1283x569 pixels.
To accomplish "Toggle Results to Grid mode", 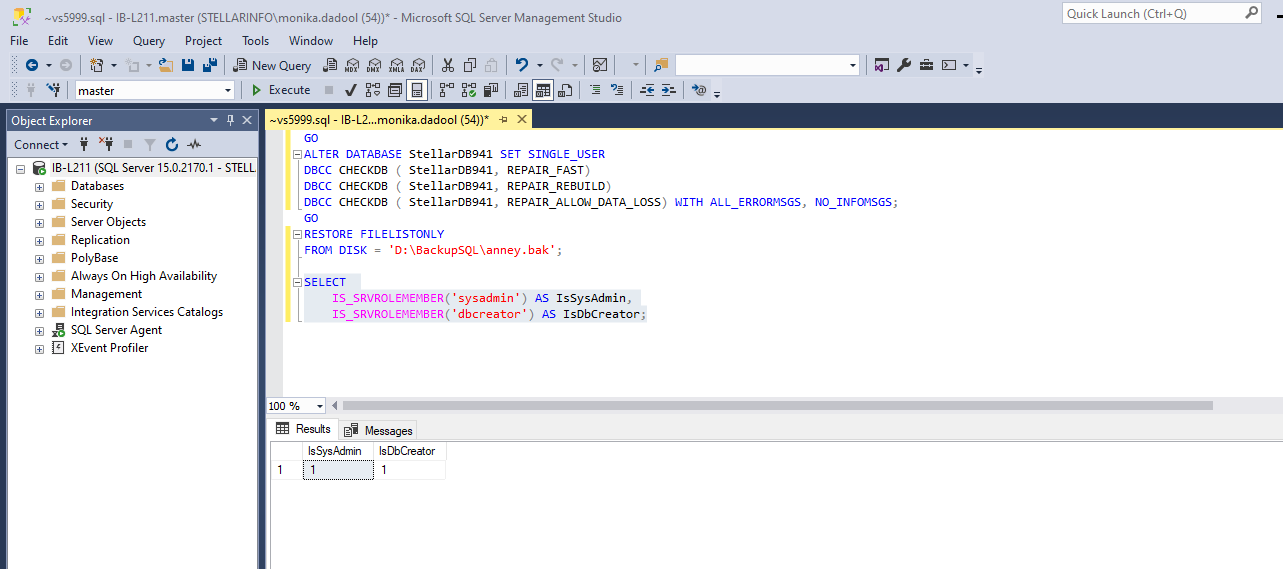I will [x=543, y=90].
